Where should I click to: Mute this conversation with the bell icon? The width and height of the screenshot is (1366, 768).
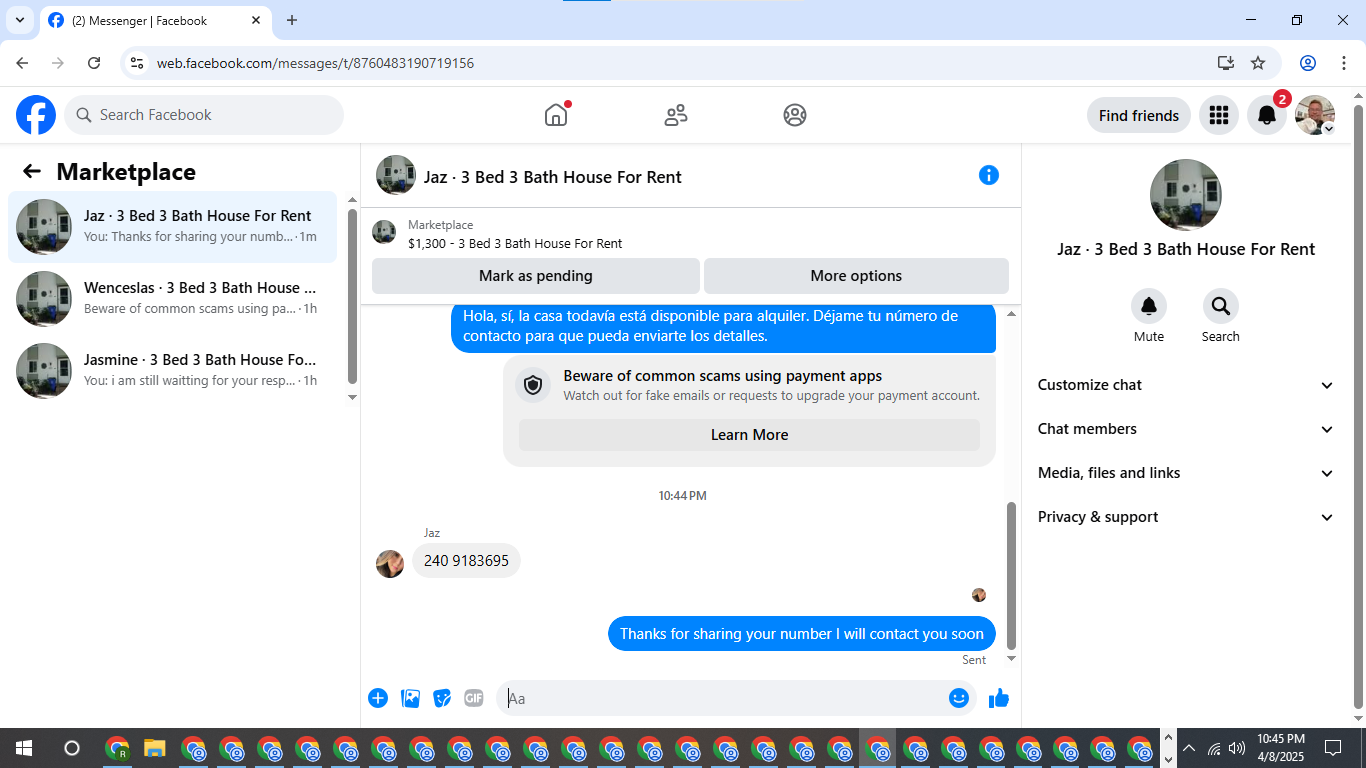click(x=1149, y=306)
